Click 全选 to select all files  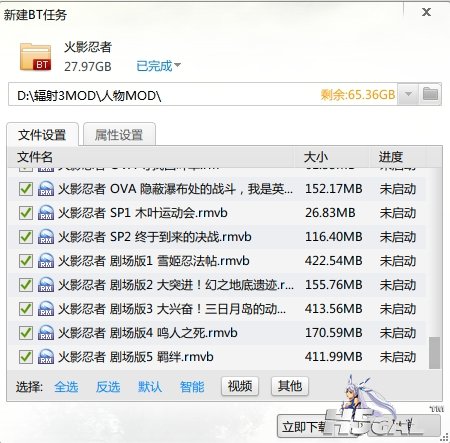tap(66, 387)
